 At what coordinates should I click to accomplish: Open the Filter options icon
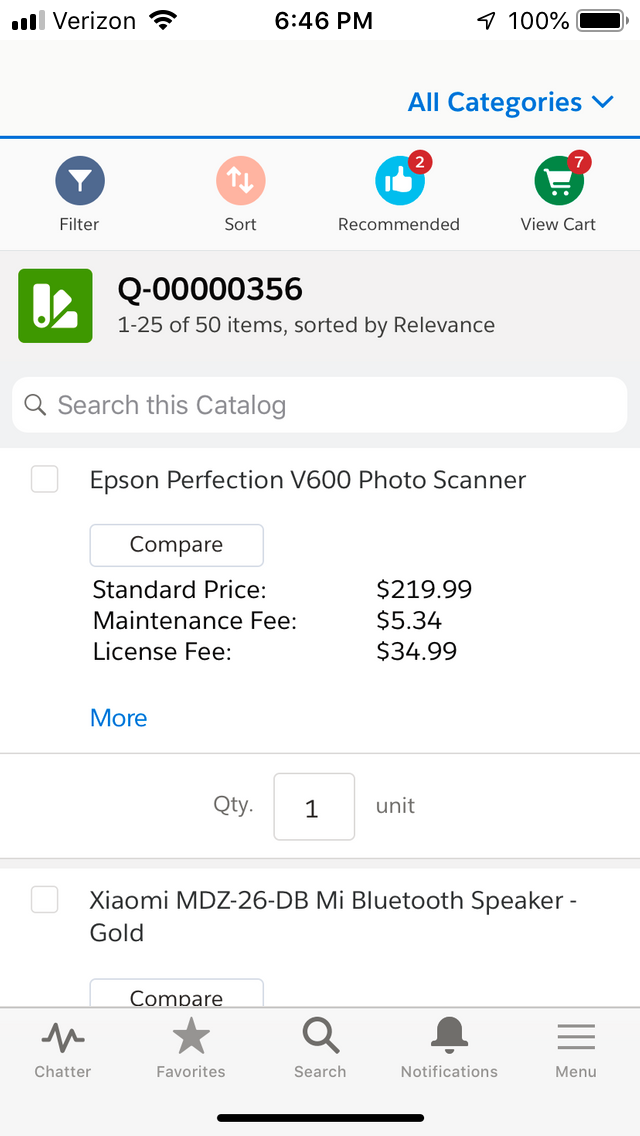[79, 182]
